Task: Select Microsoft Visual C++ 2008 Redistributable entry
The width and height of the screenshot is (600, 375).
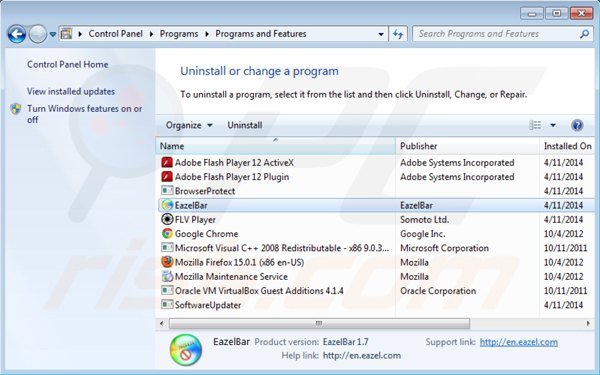Action: tap(282, 248)
